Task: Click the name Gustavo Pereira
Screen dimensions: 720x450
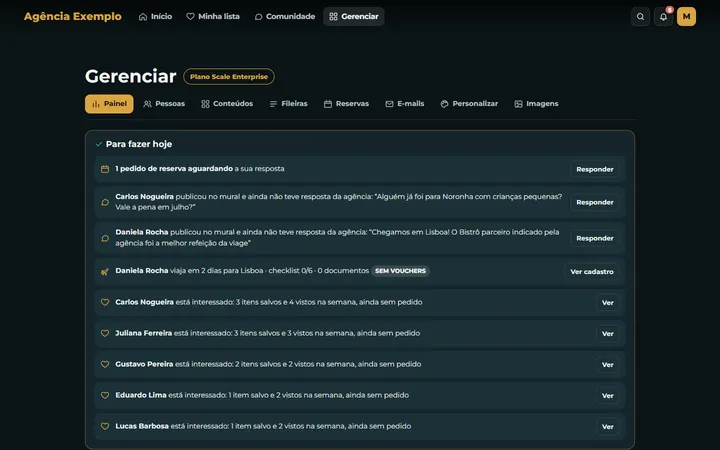Action: pos(144,364)
